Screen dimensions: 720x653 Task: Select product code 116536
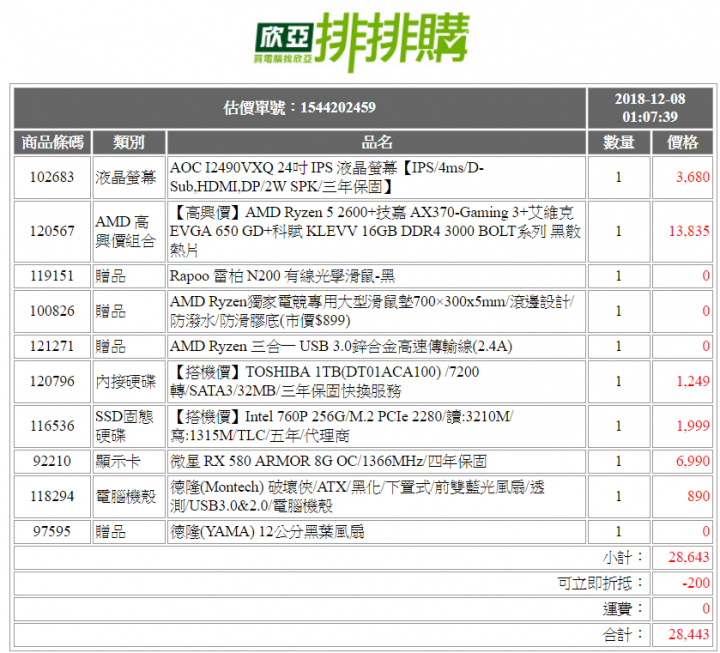[52, 426]
